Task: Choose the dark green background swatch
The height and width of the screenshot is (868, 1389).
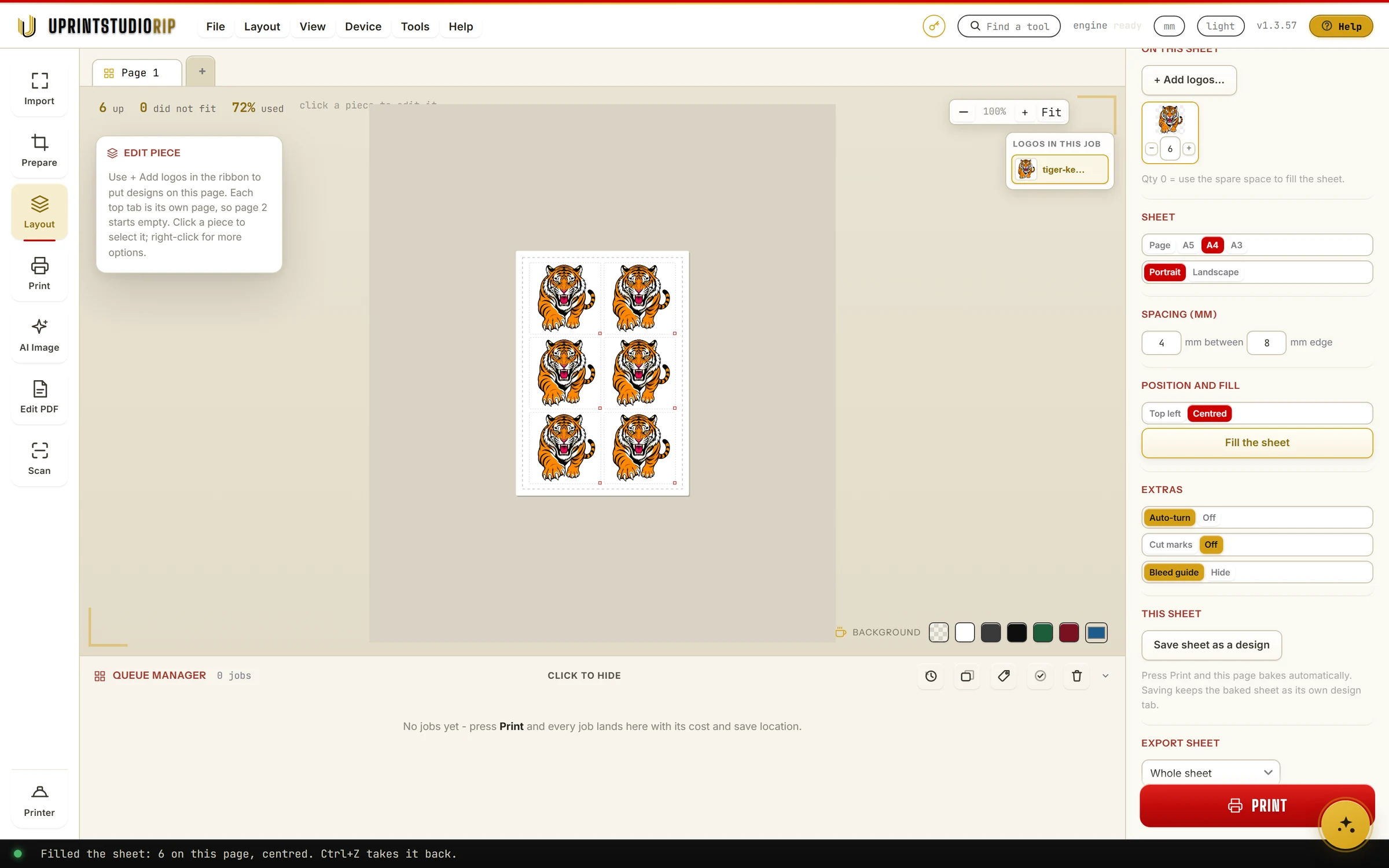Action: (x=1042, y=632)
